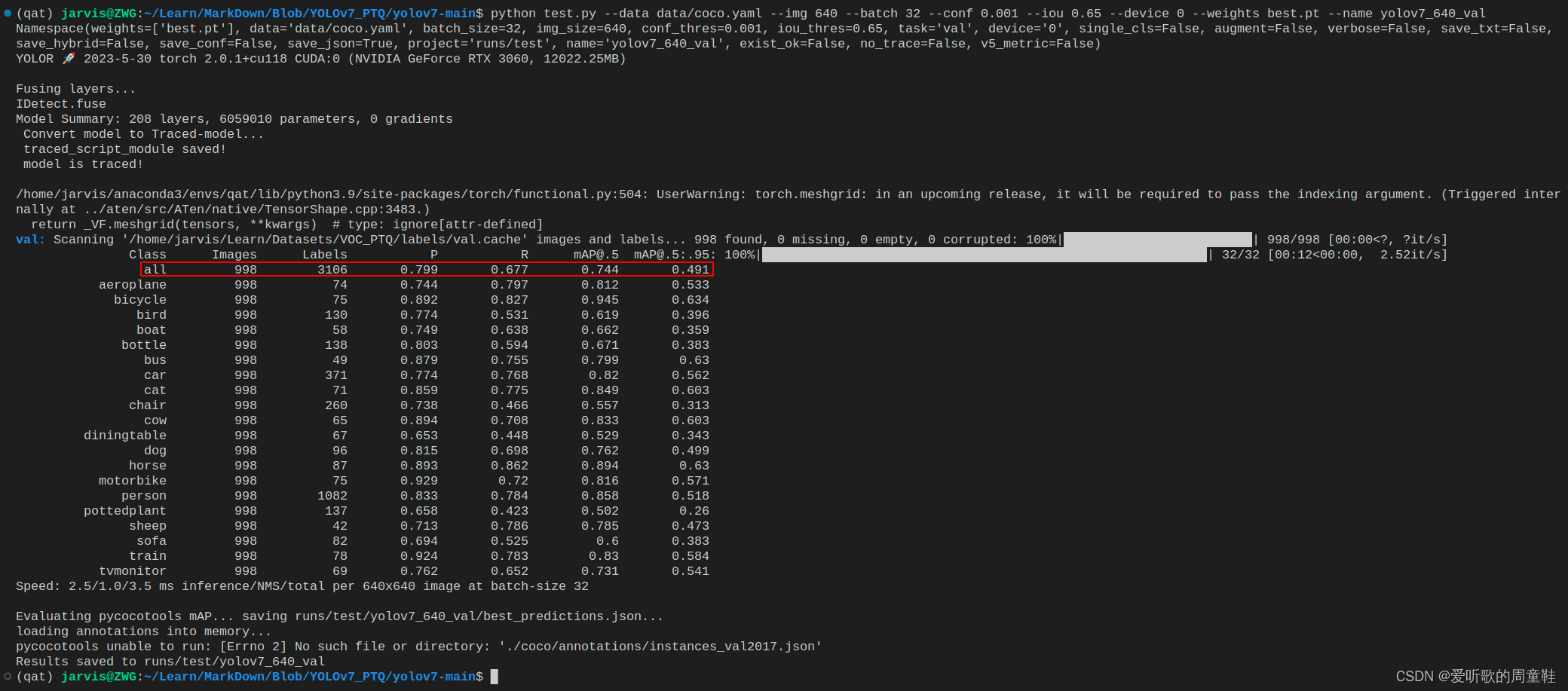Click the 'diningtable' class name

[x=125, y=436]
